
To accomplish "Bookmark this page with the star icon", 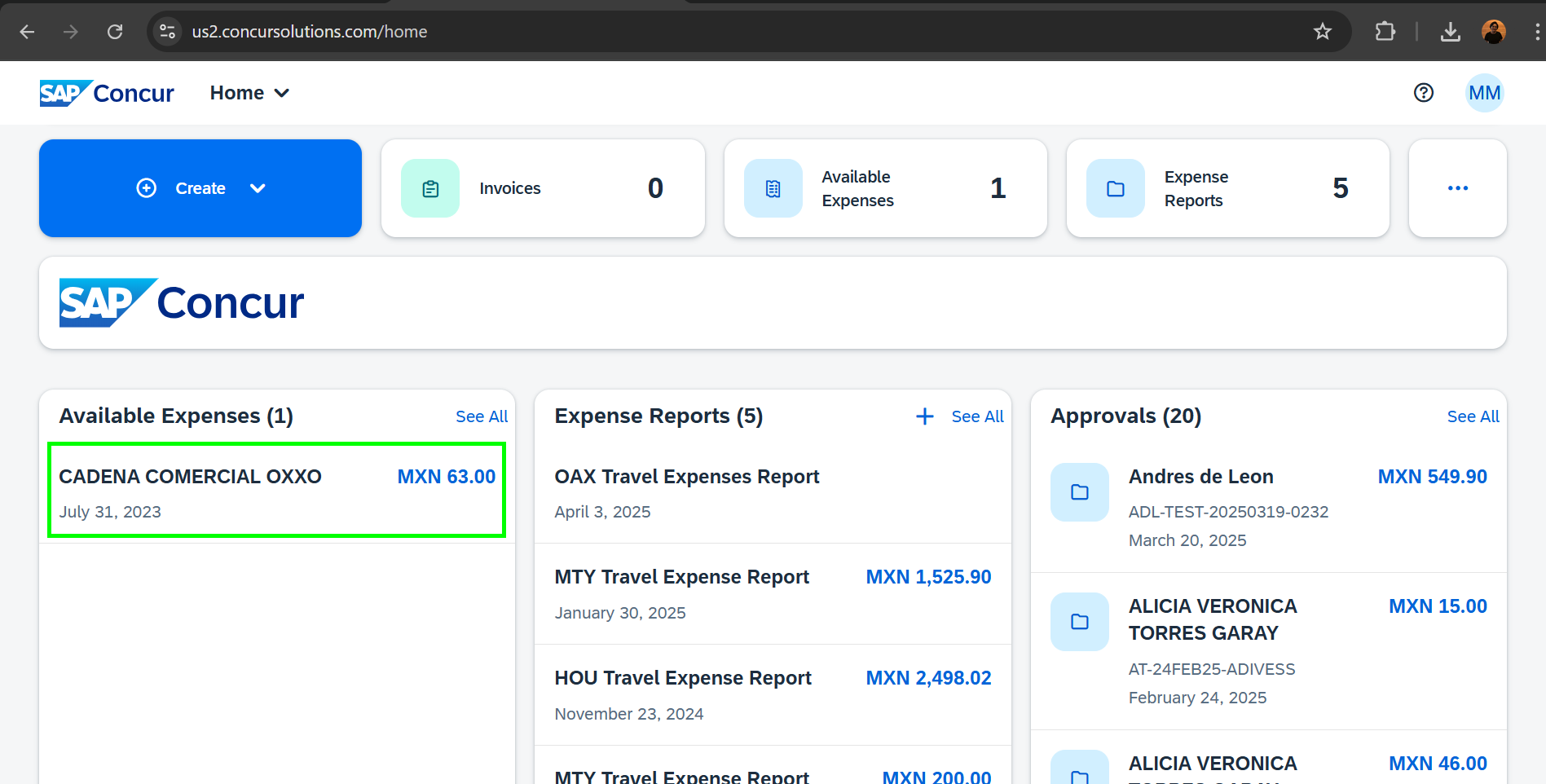I will [x=1322, y=32].
